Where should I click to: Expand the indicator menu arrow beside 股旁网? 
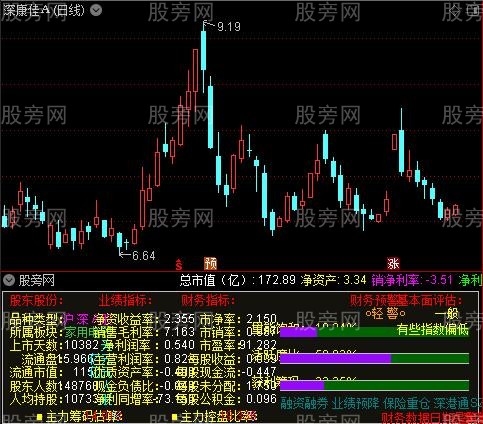[9, 280]
